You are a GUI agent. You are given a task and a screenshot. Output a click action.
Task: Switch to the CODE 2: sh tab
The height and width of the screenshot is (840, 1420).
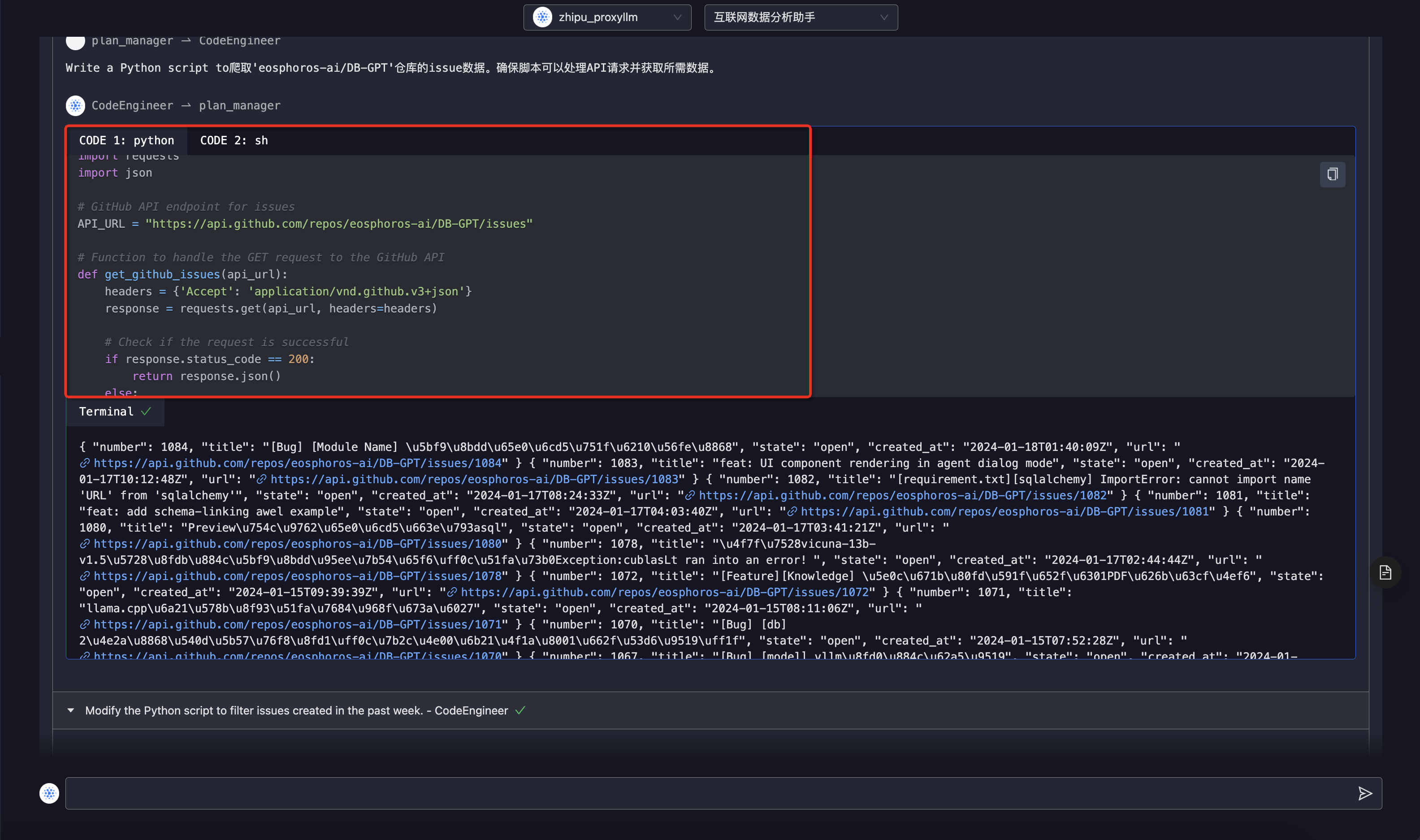point(234,140)
